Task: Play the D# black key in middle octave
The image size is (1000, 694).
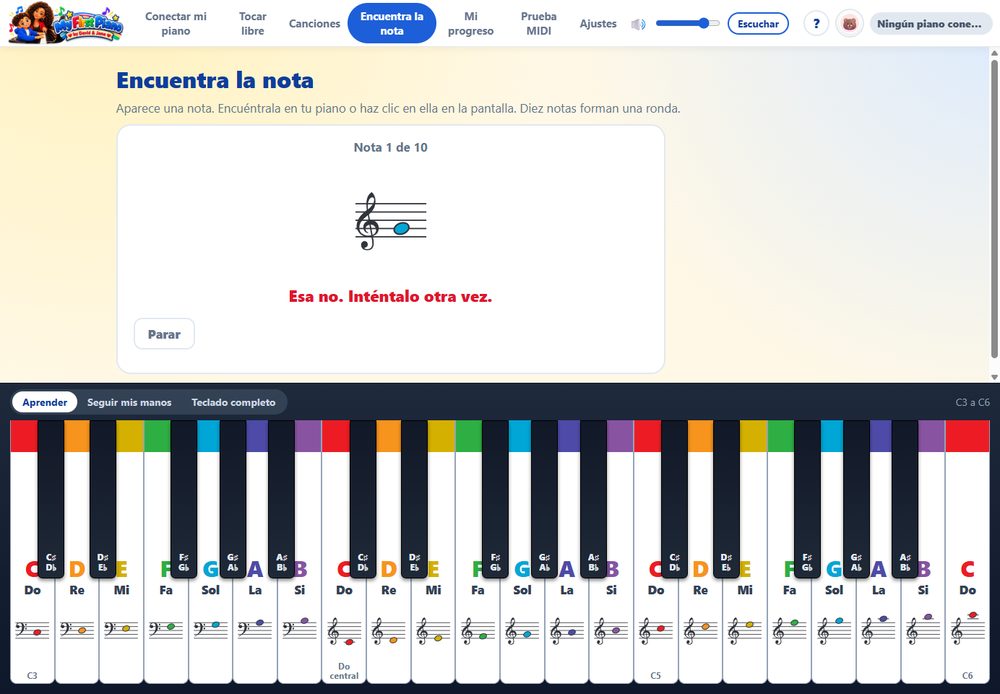Action: (x=415, y=498)
